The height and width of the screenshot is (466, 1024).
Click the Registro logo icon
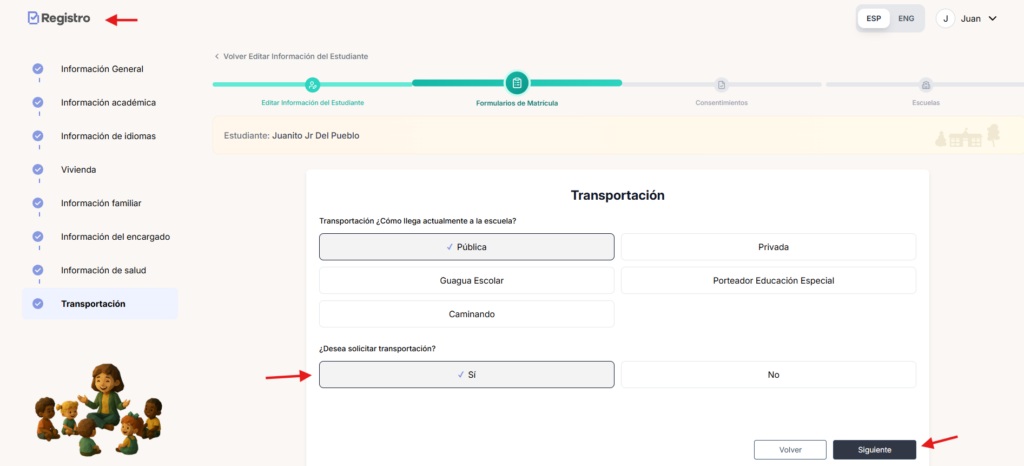(33, 18)
